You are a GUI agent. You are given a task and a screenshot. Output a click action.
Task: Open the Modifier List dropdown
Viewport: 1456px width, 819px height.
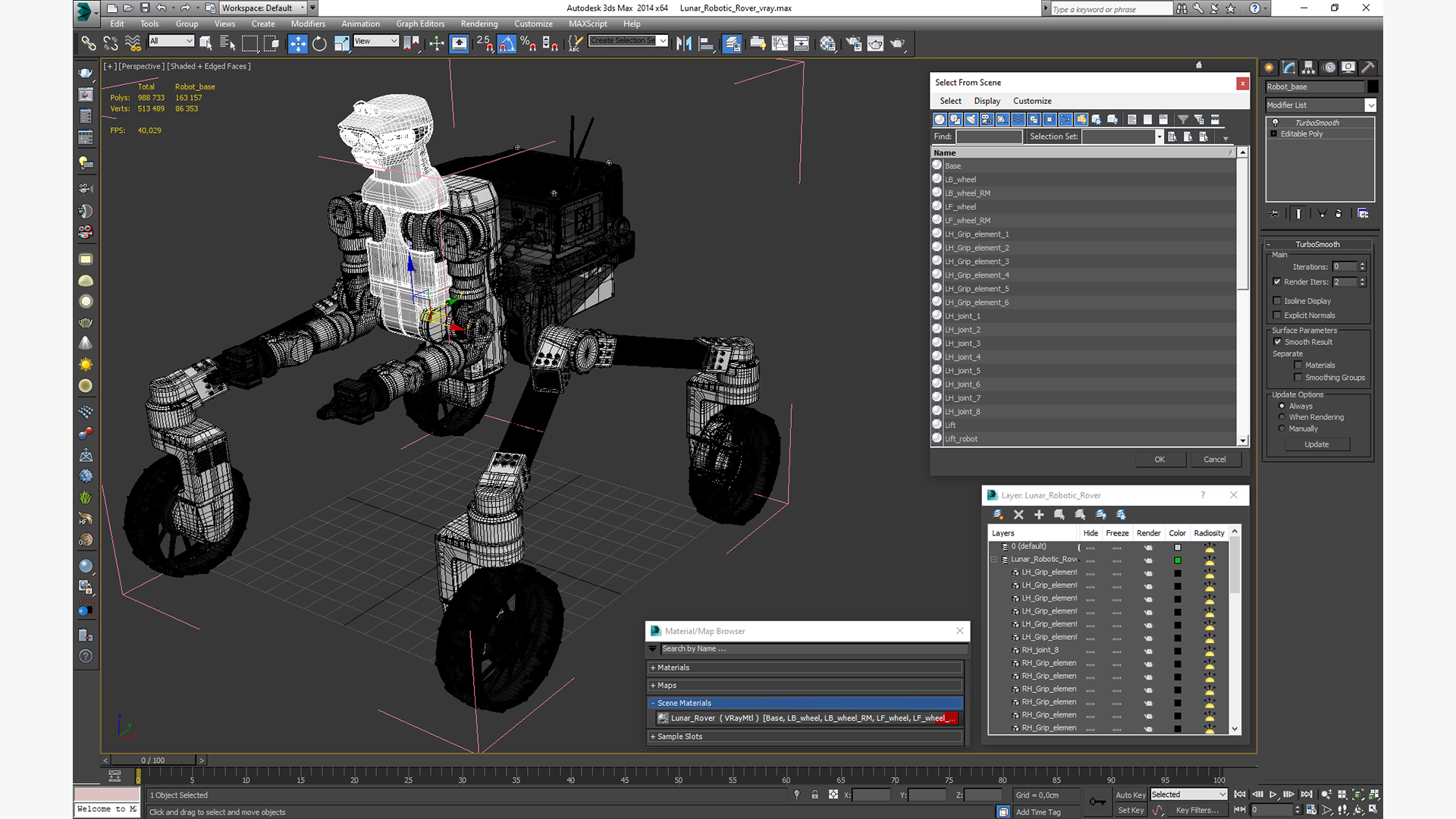[1370, 105]
